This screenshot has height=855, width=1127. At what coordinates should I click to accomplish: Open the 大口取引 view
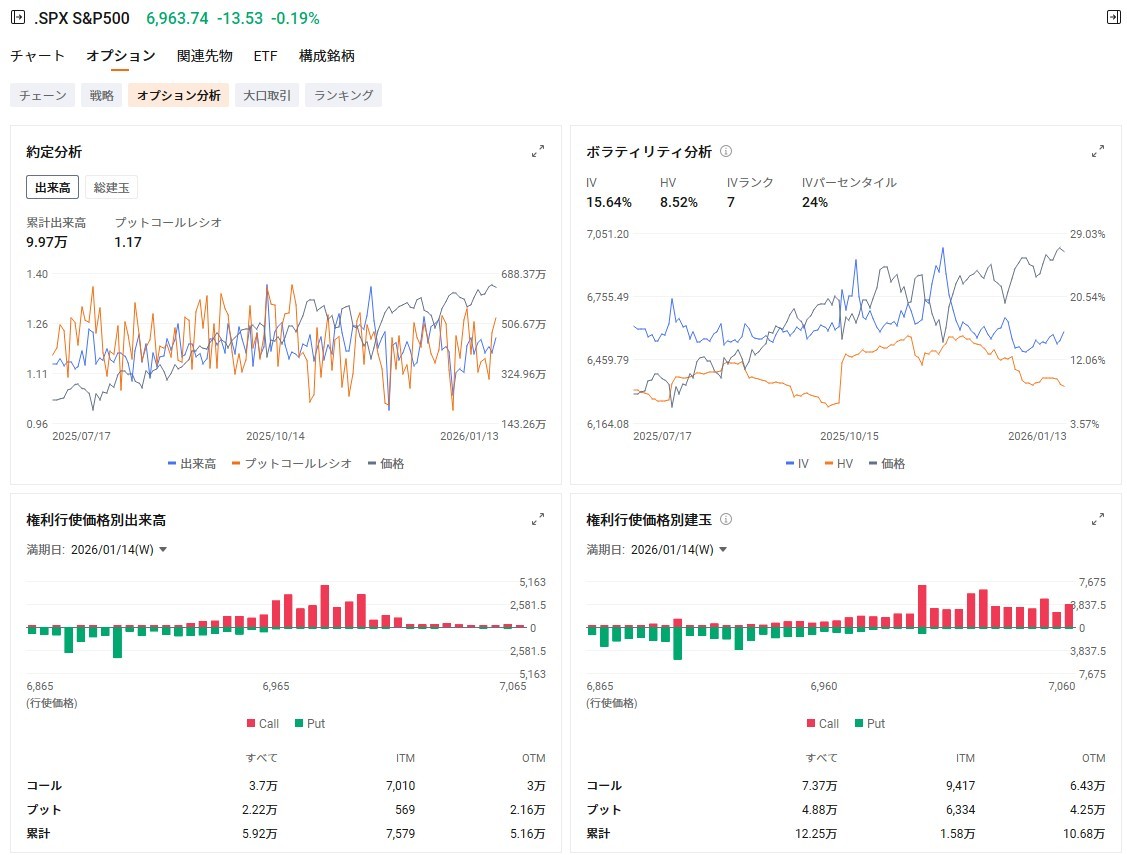[267, 94]
